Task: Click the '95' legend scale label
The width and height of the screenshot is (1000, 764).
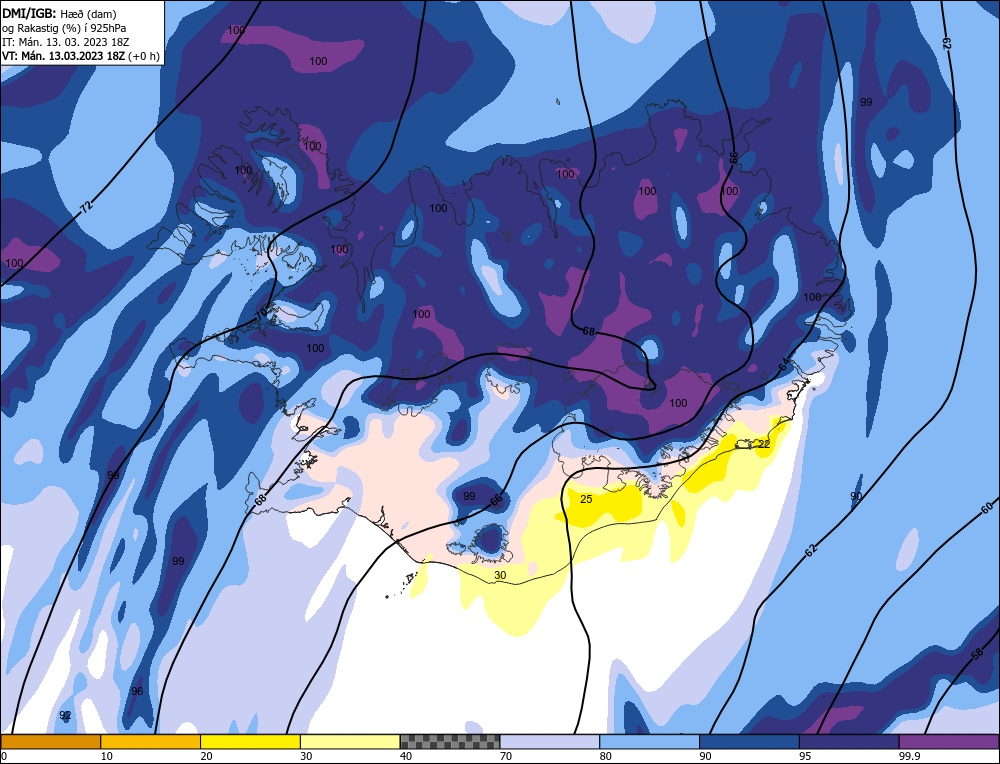Action: point(805,756)
